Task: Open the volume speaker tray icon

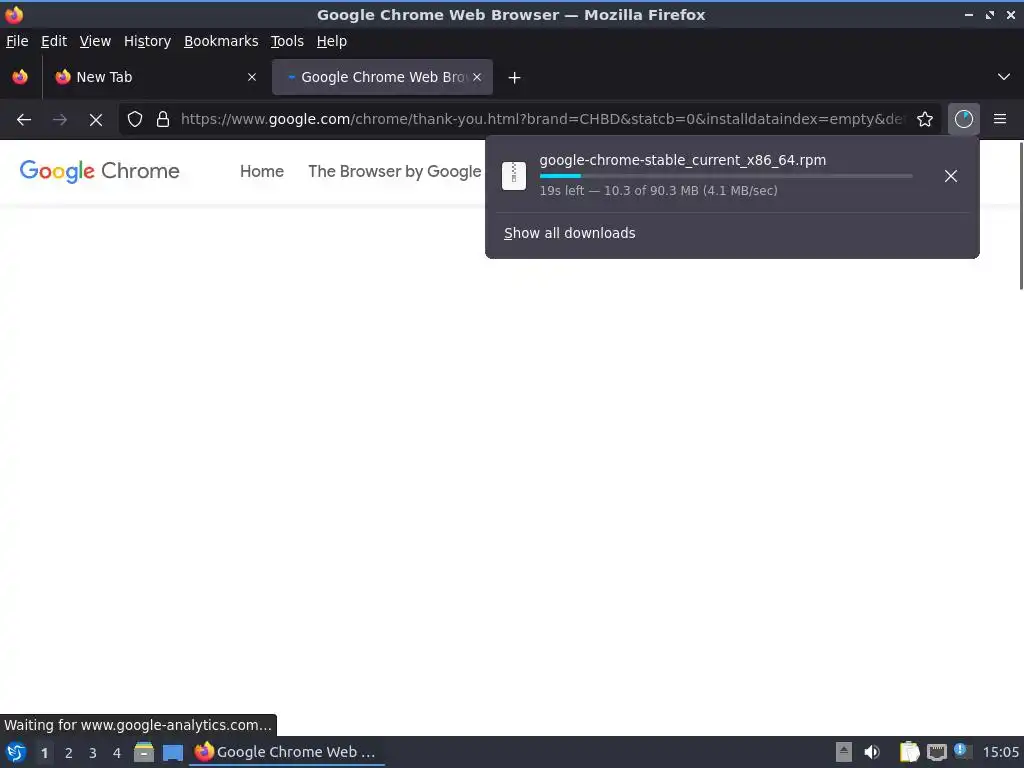Action: [872, 752]
